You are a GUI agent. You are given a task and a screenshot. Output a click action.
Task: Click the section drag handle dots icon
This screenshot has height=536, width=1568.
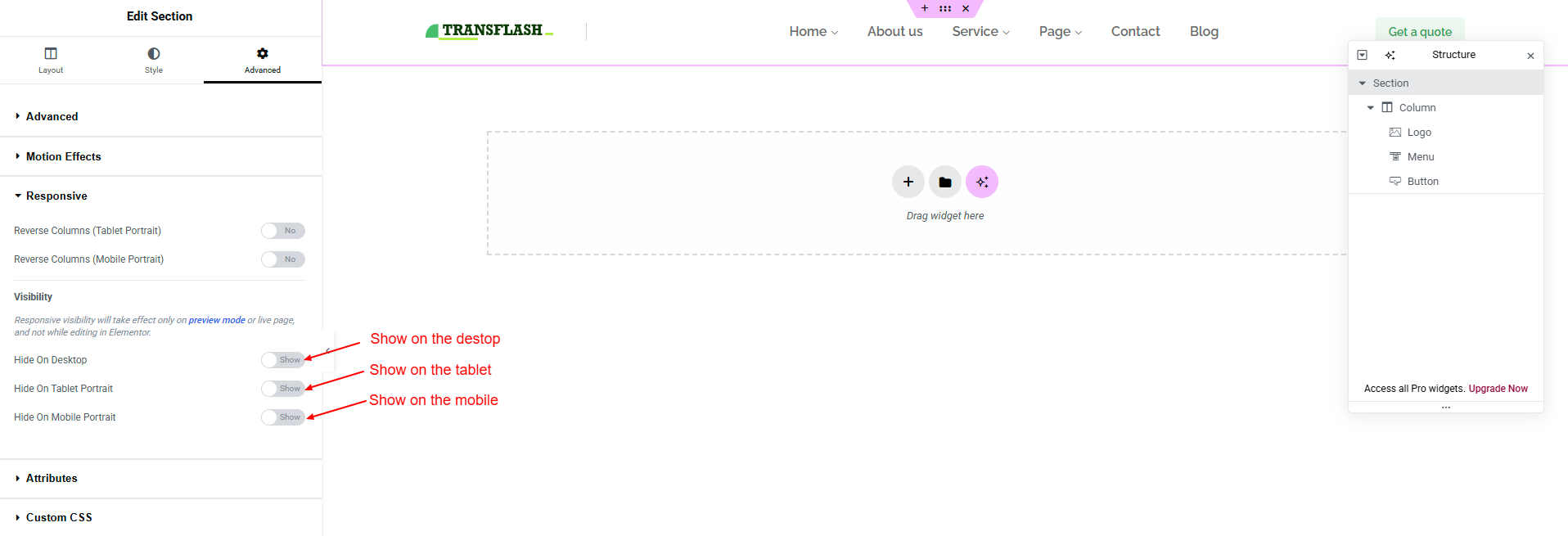[x=945, y=8]
